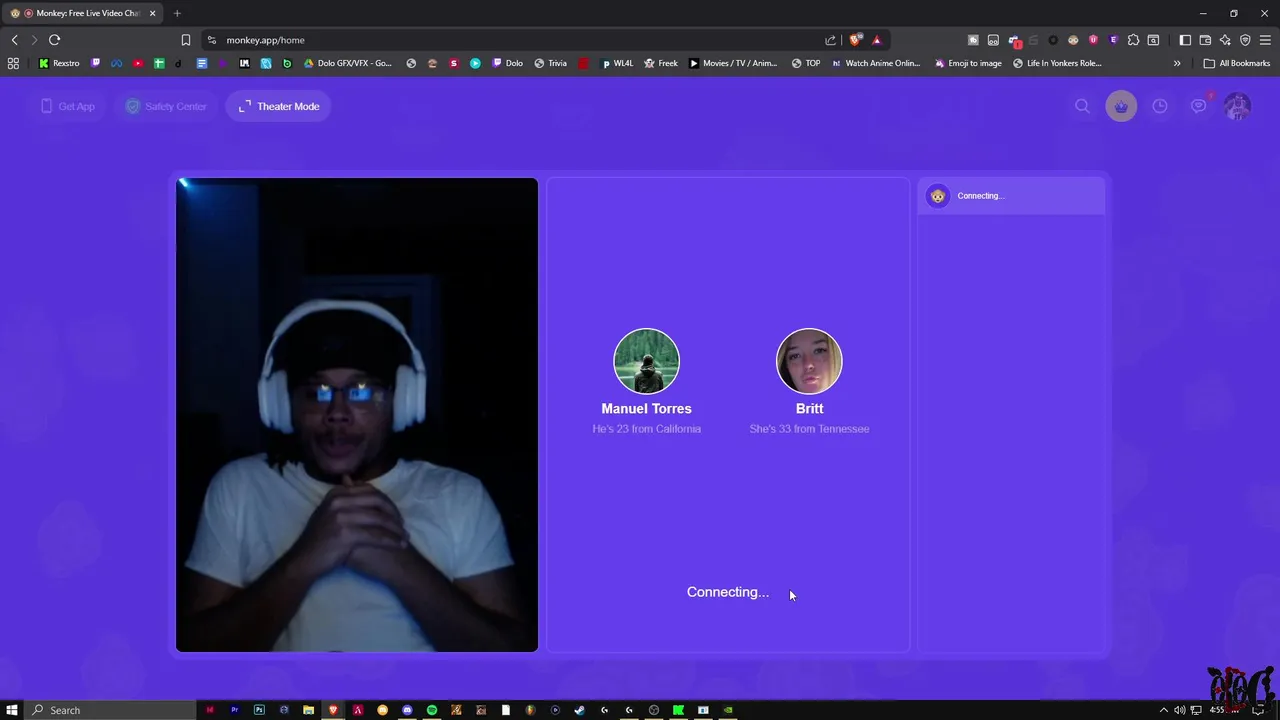Open the Dolo GFX/VFX bookmark
Viewport: 1280px width, 720px height.
[x=348, y=63]
